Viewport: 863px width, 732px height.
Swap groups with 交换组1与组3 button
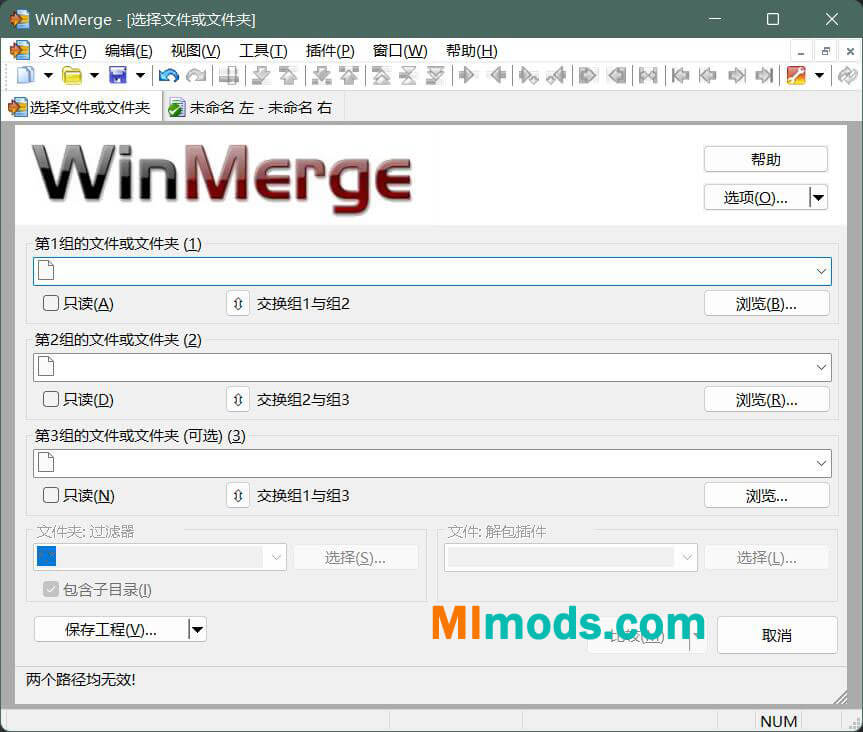pyautogui.click(x=238, y=495)
